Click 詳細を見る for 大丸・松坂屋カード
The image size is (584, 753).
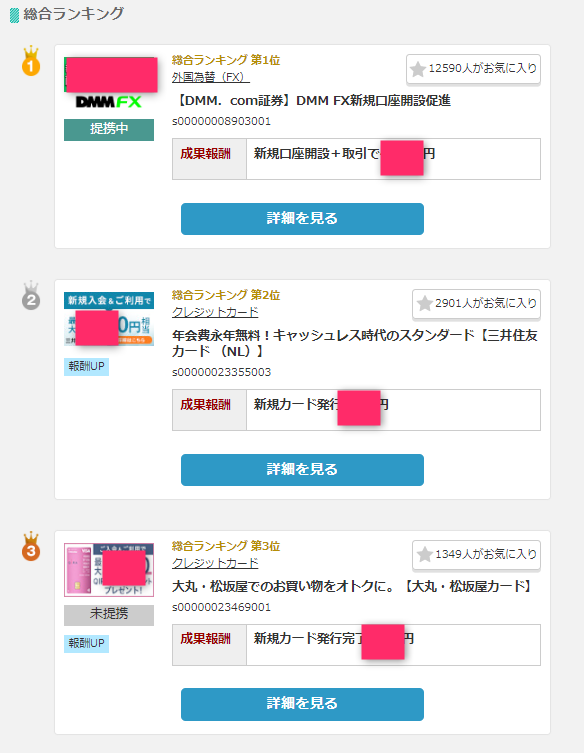point(302,704)
